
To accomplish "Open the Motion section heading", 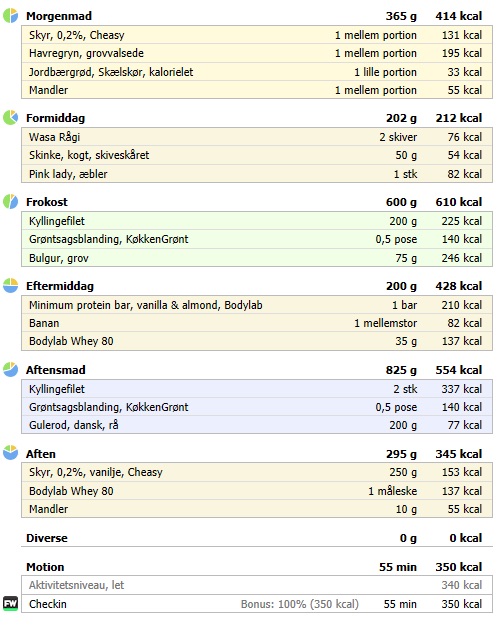I will coord(45,567).
